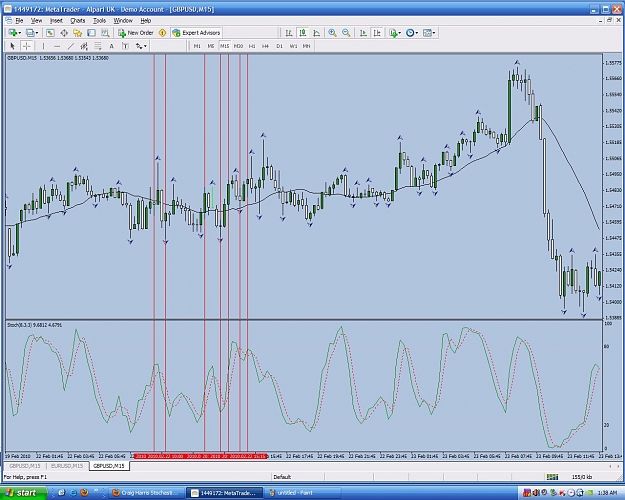Screen dimensions: 625x500
Task: Click the New Order button
Action: [136, 33]
